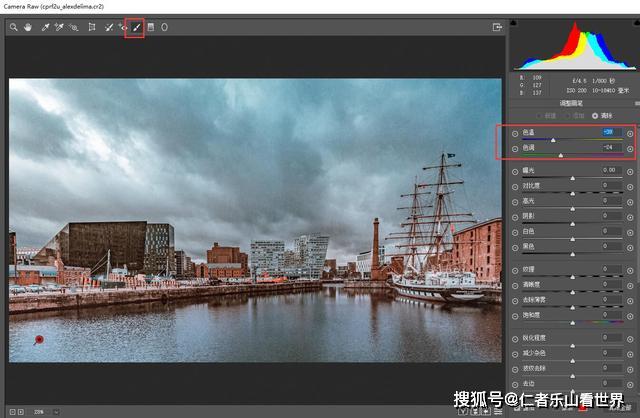Decrease 纹理 with its minus icon
This screenshot has width=640, height=418.
tap(515, 271)
